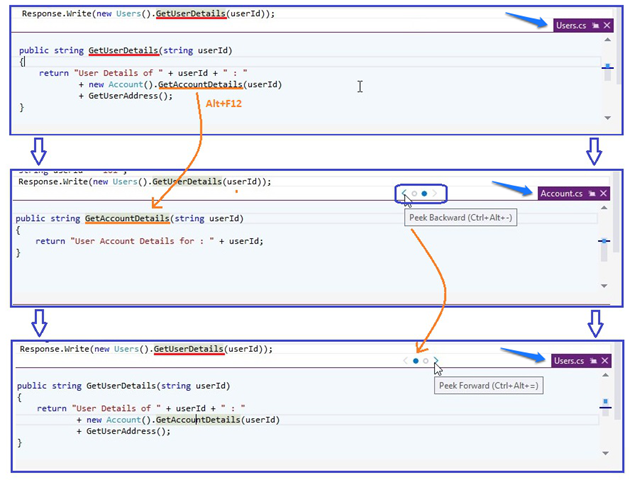
Task: Close the Account.cs peek window
Action: 603,194
